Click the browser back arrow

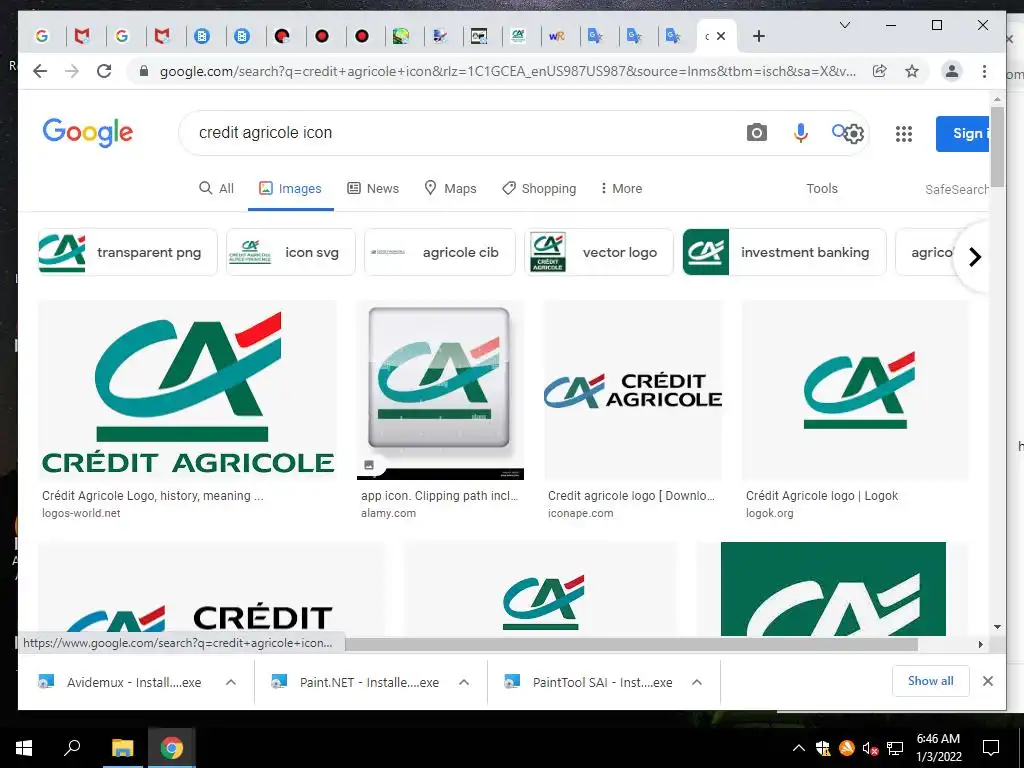(40, 71)
